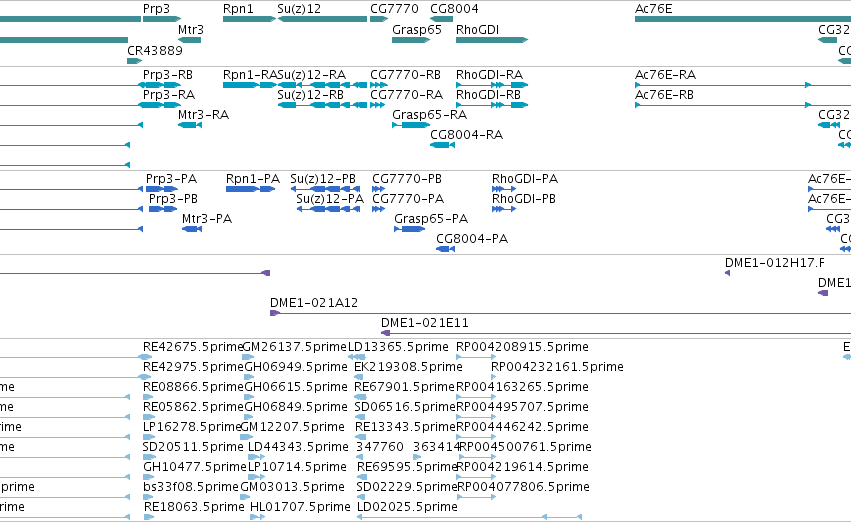Select the SD0651 6.5prime EST
Image resolution: width=851 pixels, height=522 pixels.
360,417
